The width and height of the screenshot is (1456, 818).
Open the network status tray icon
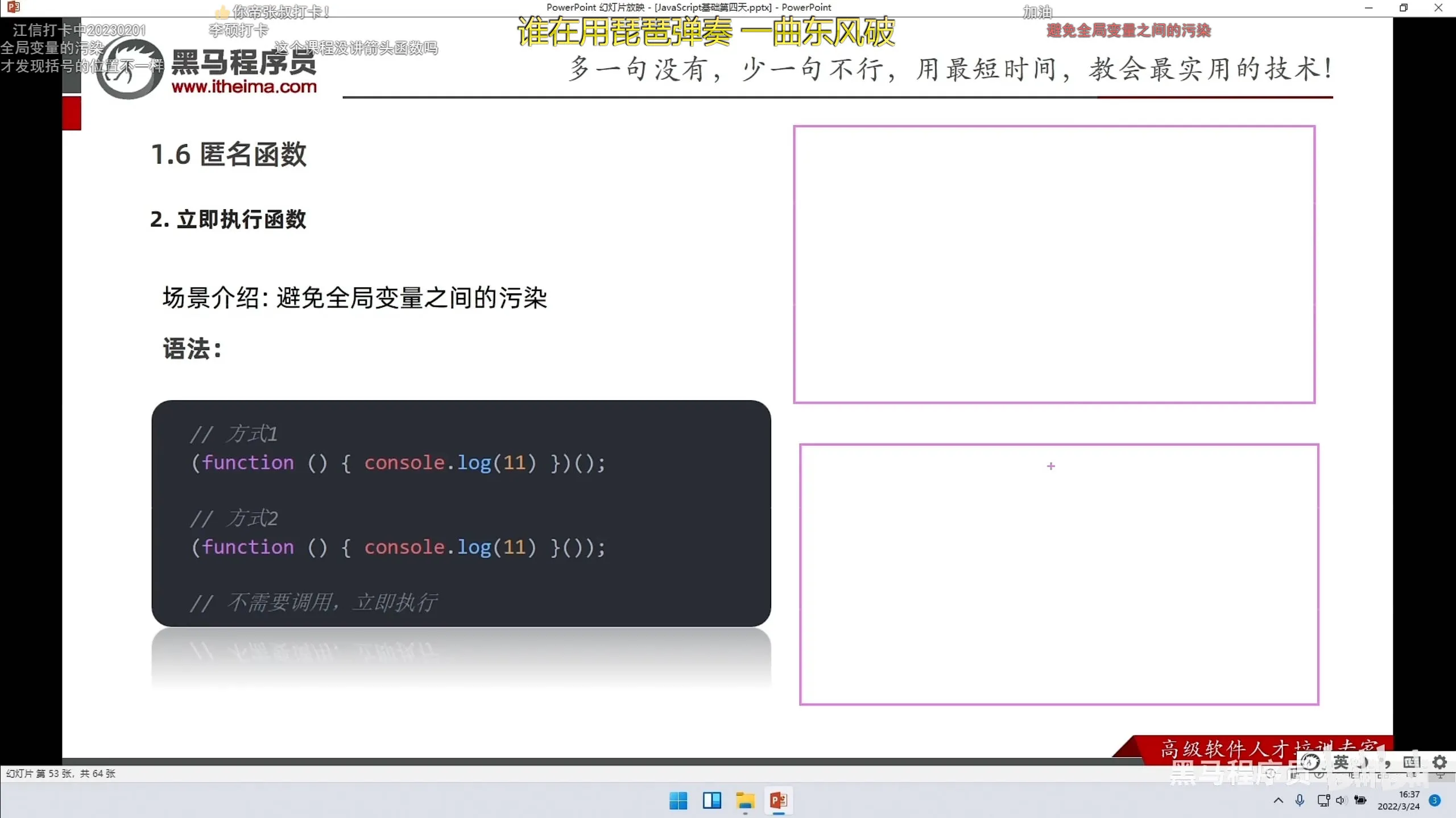click(x=1323, y=800)
